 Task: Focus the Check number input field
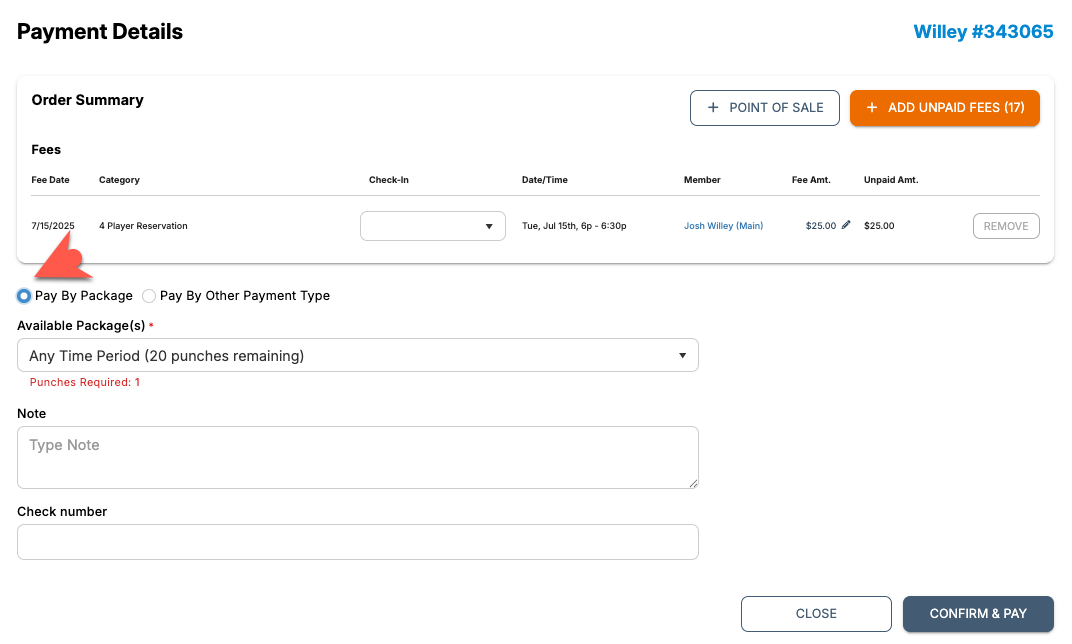click(357, 542)
